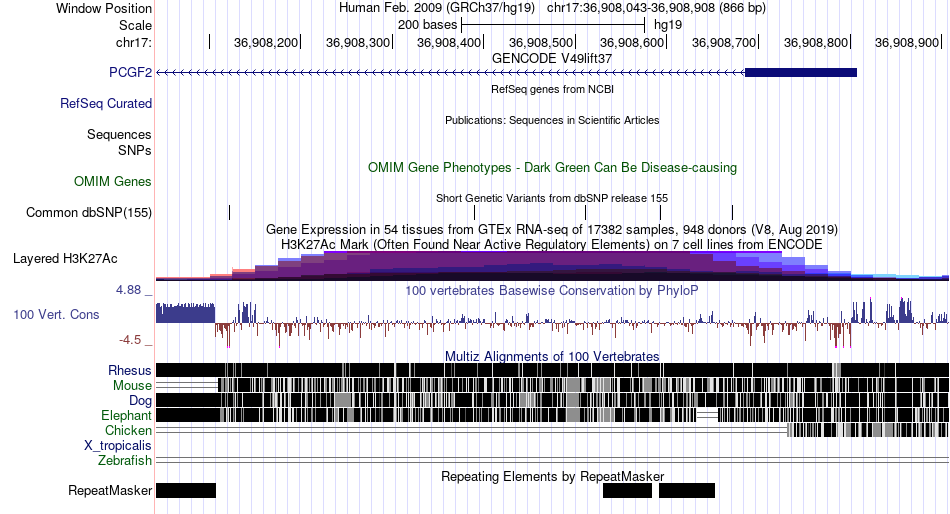Click the Short Genetic Variants dbSNP title
The width and height of the screenshot is (950, 514).
pyautogui.click(x=552, y=198)
